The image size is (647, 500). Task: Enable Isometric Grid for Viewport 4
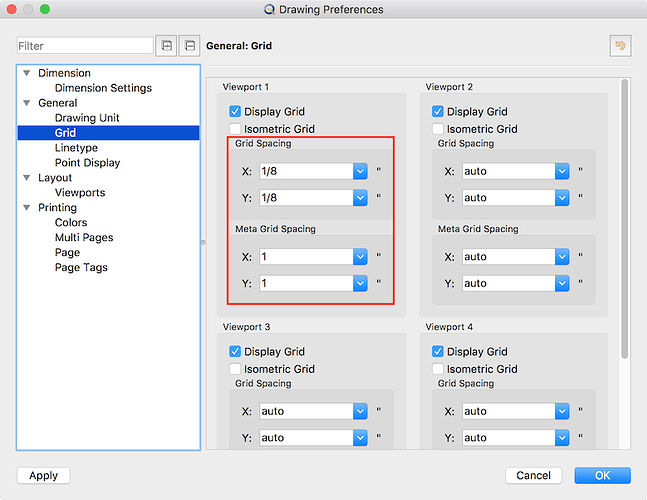(x=438, y=369)
